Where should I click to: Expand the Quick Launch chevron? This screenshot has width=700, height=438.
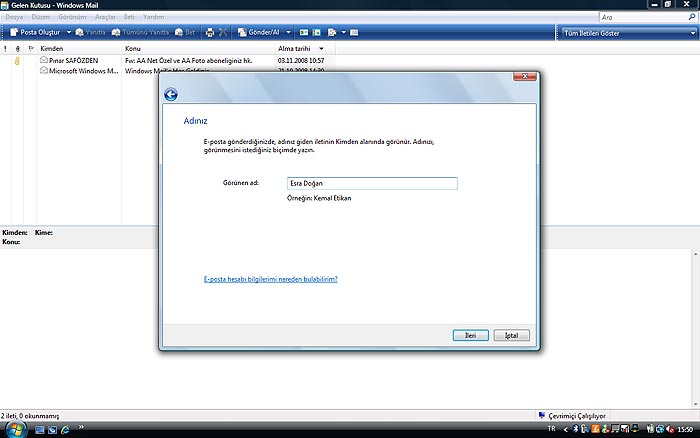[81, 427]
